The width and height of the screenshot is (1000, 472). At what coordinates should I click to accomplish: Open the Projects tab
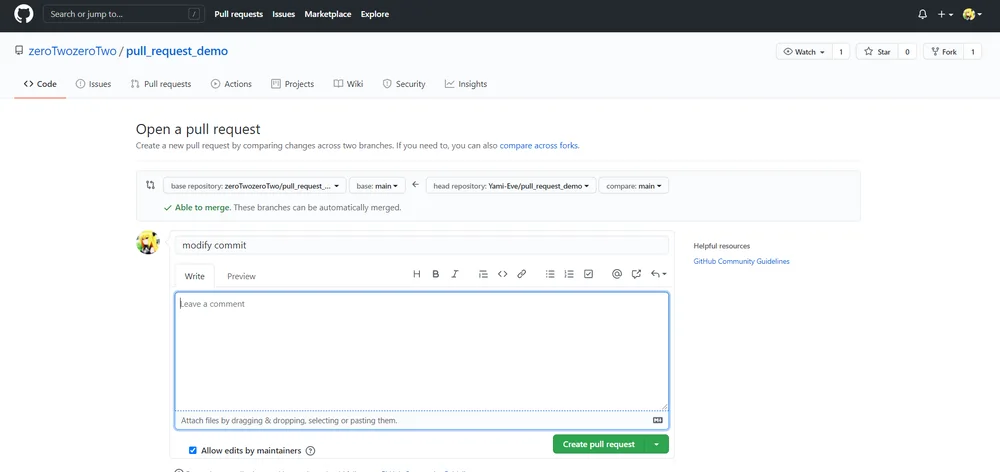coord(293,84)
